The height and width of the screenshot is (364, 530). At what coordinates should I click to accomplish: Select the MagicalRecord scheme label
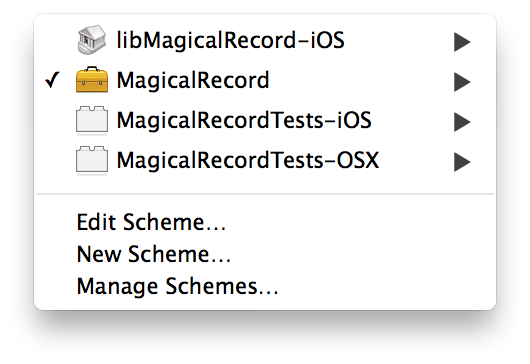tap(193, 81)
